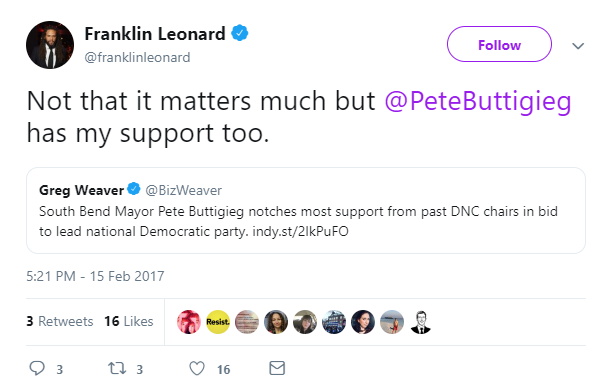Open the @franklinleonard handle
The height and width of the screenshot is (391, 612).
[x=137, y=57]
